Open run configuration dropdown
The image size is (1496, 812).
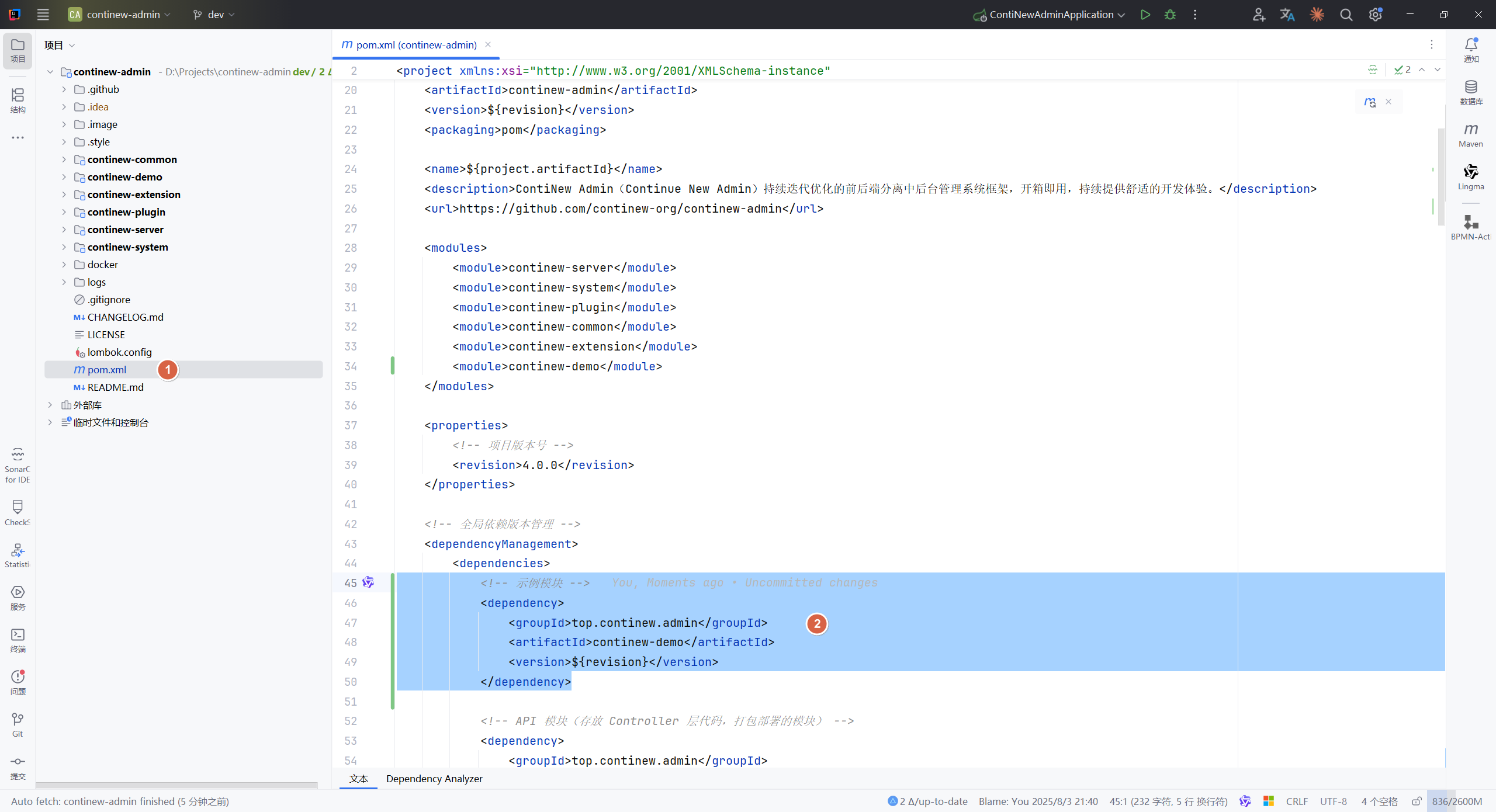(x=1049, y=15)
